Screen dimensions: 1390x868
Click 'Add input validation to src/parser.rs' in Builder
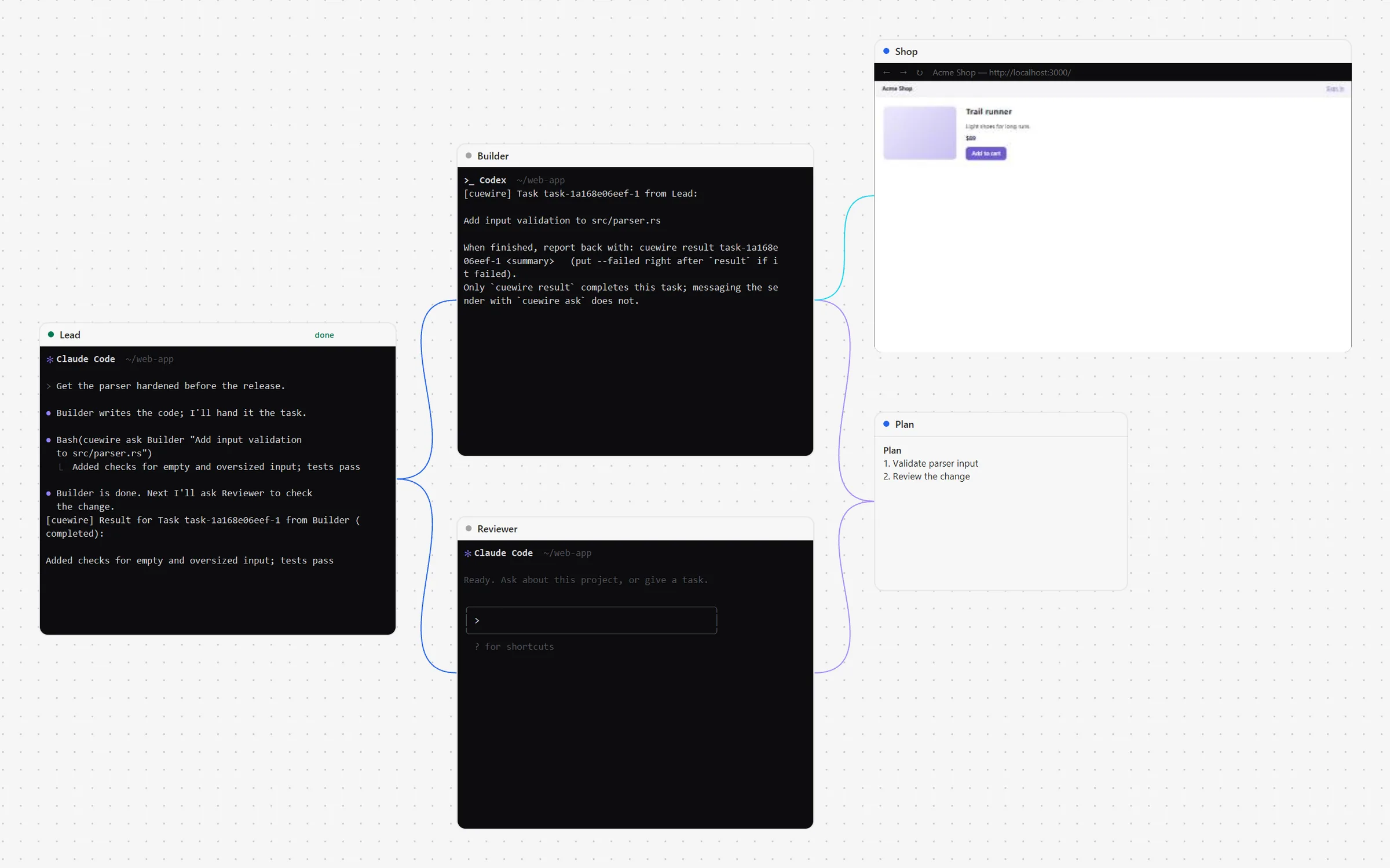[x=562, y=220]
